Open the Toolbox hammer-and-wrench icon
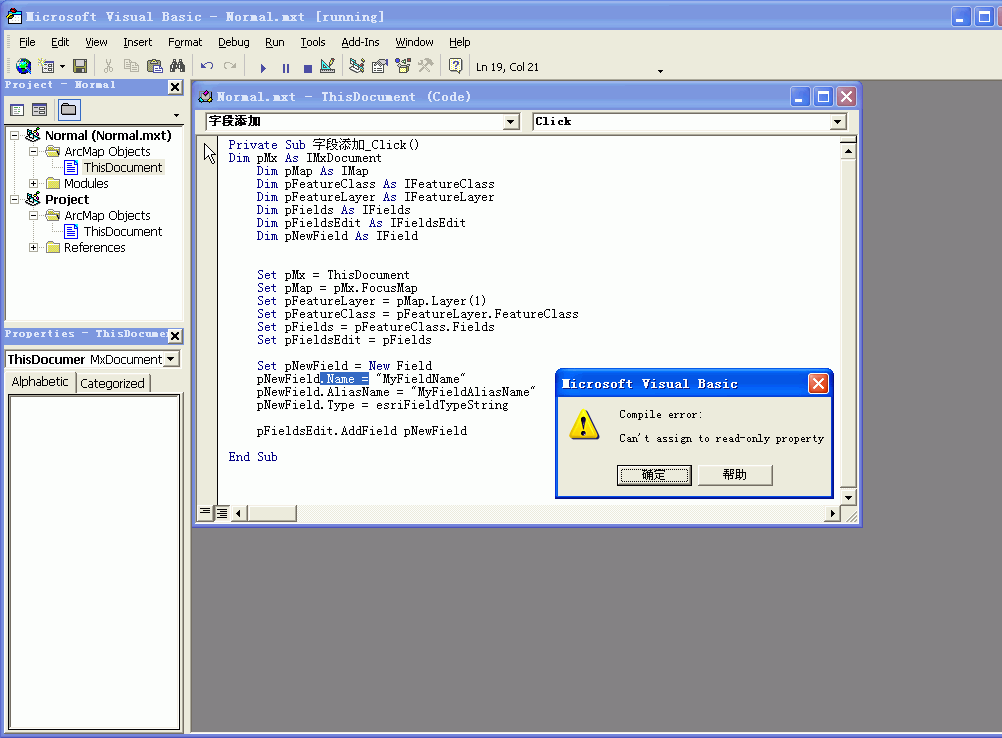 click(x=426, y=66)
